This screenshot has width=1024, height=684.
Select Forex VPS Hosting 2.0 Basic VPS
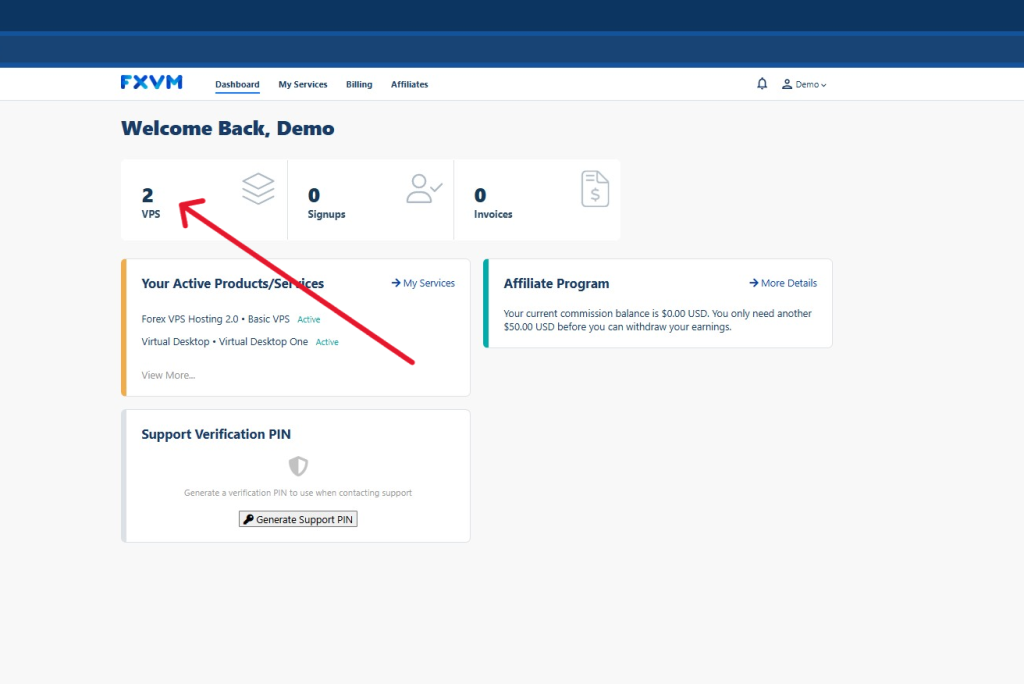(216, 319)
